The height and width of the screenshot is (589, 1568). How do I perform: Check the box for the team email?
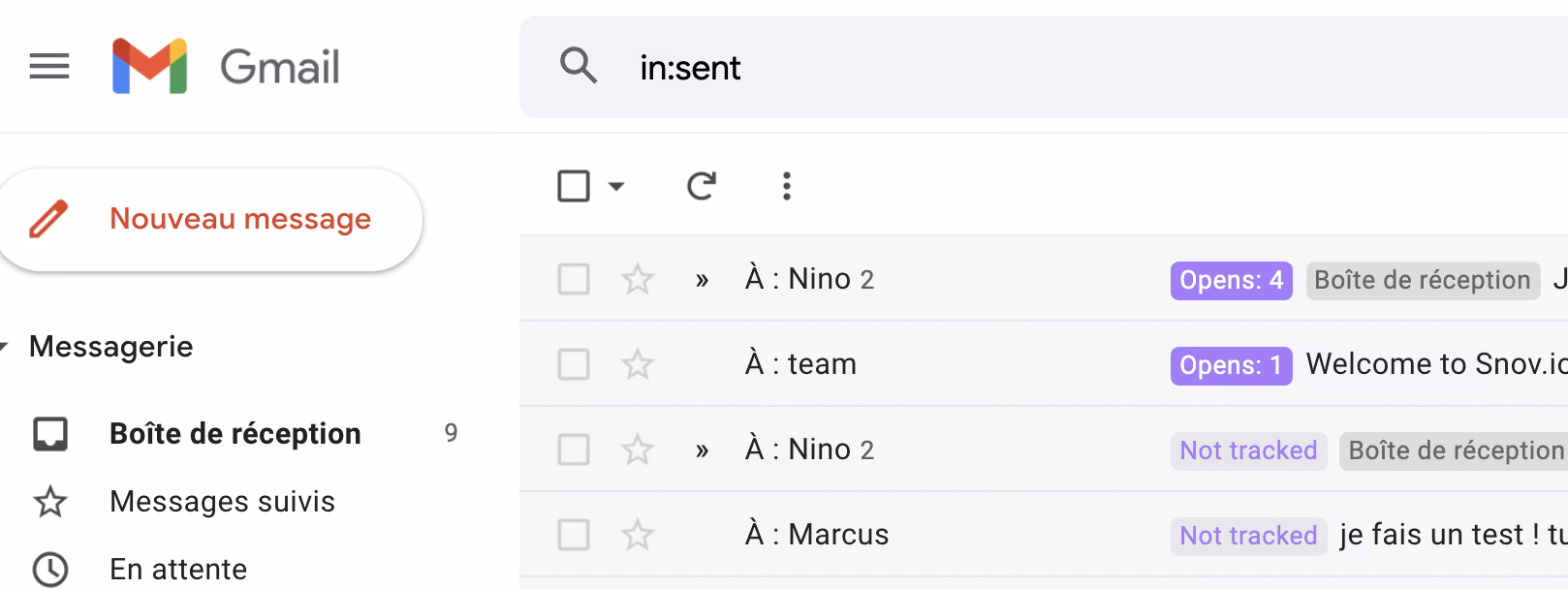574,365
